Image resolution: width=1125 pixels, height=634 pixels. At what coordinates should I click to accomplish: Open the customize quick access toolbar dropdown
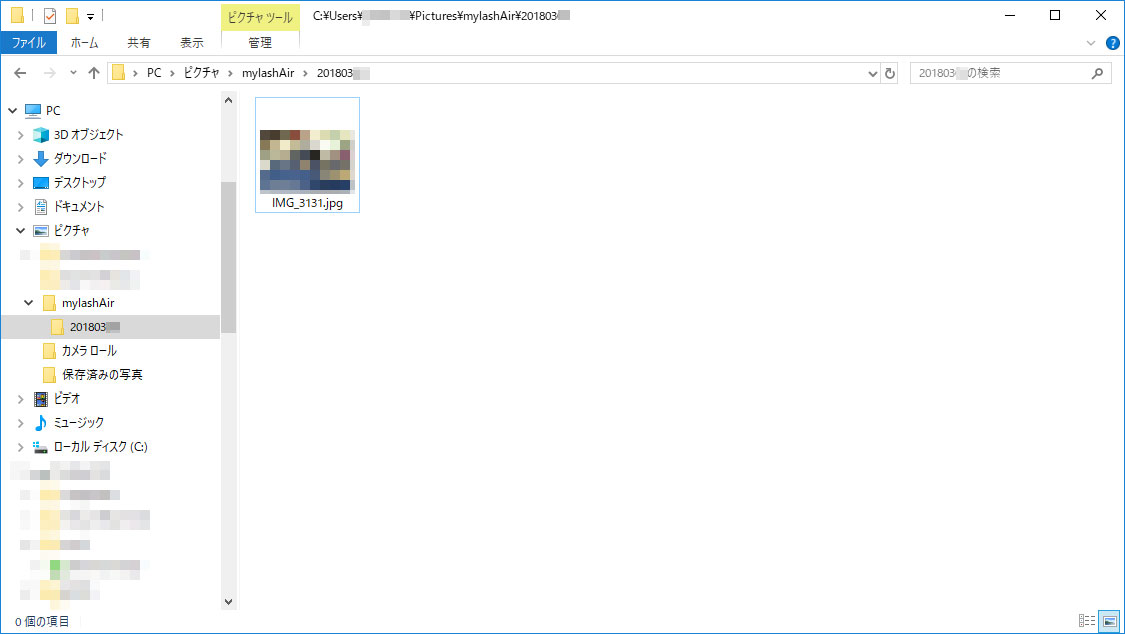pyautogui.click(x=90, y=16)
